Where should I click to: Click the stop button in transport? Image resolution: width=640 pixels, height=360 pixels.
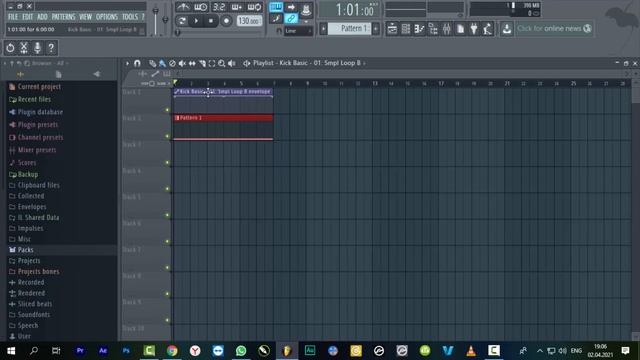211,20
